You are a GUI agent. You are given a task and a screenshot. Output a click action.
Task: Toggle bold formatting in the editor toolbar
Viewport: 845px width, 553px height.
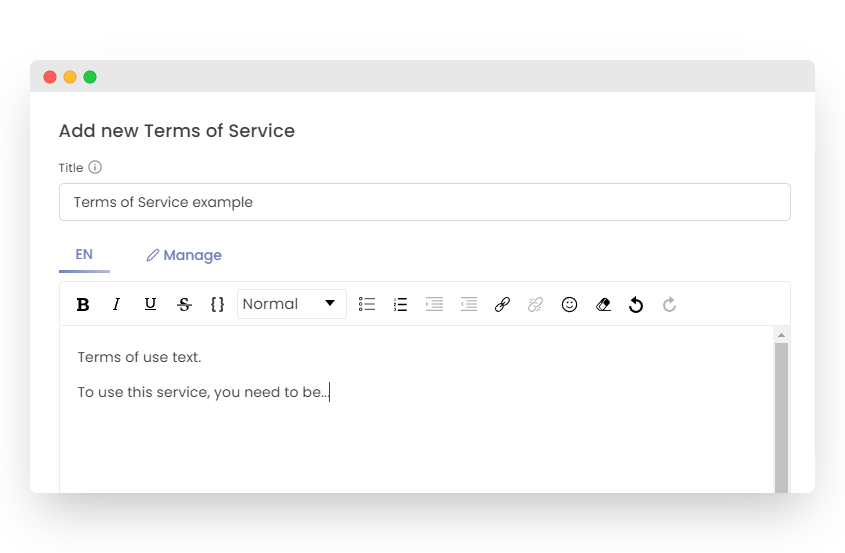point(83,305)
